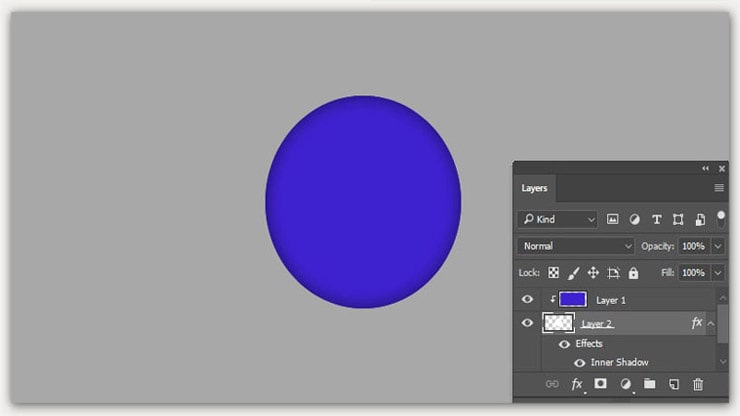Lock all padlock icon
Screen dimensions: 740x416
tap(633, 272)
